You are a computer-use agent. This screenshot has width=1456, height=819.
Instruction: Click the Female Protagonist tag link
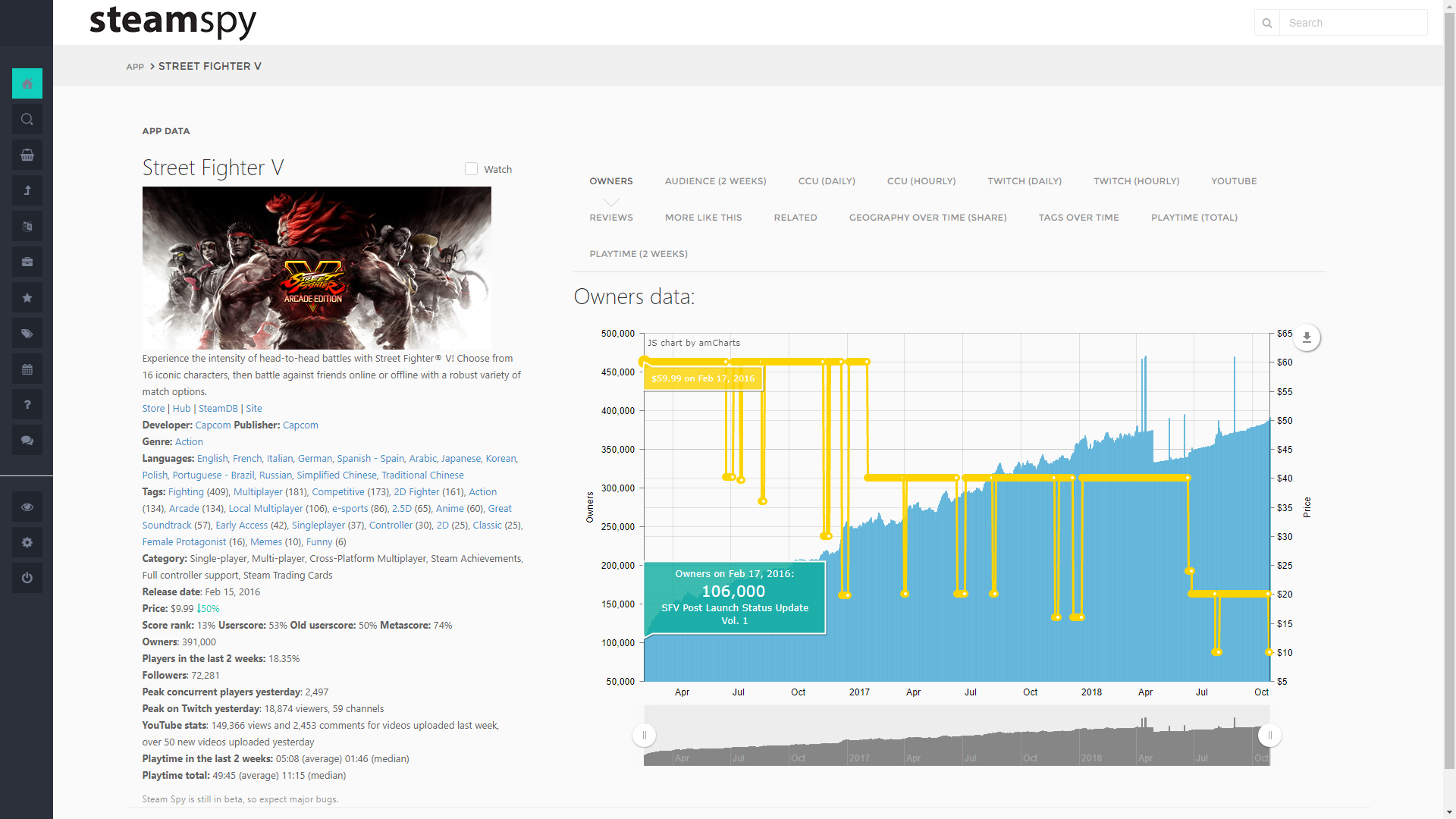[x=184, y=542]
